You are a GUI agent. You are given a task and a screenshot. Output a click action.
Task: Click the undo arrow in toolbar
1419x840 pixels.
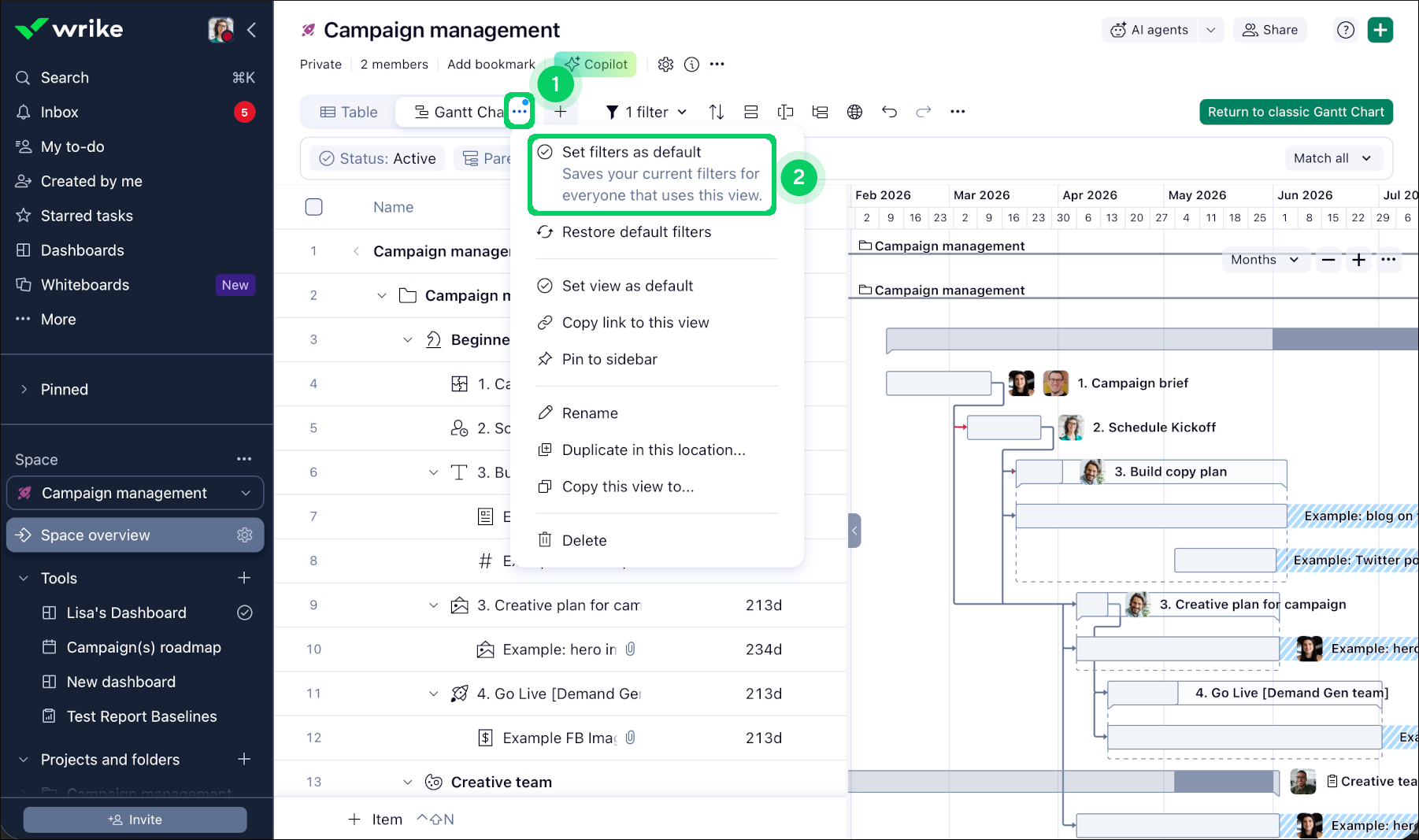coord(889,112)
